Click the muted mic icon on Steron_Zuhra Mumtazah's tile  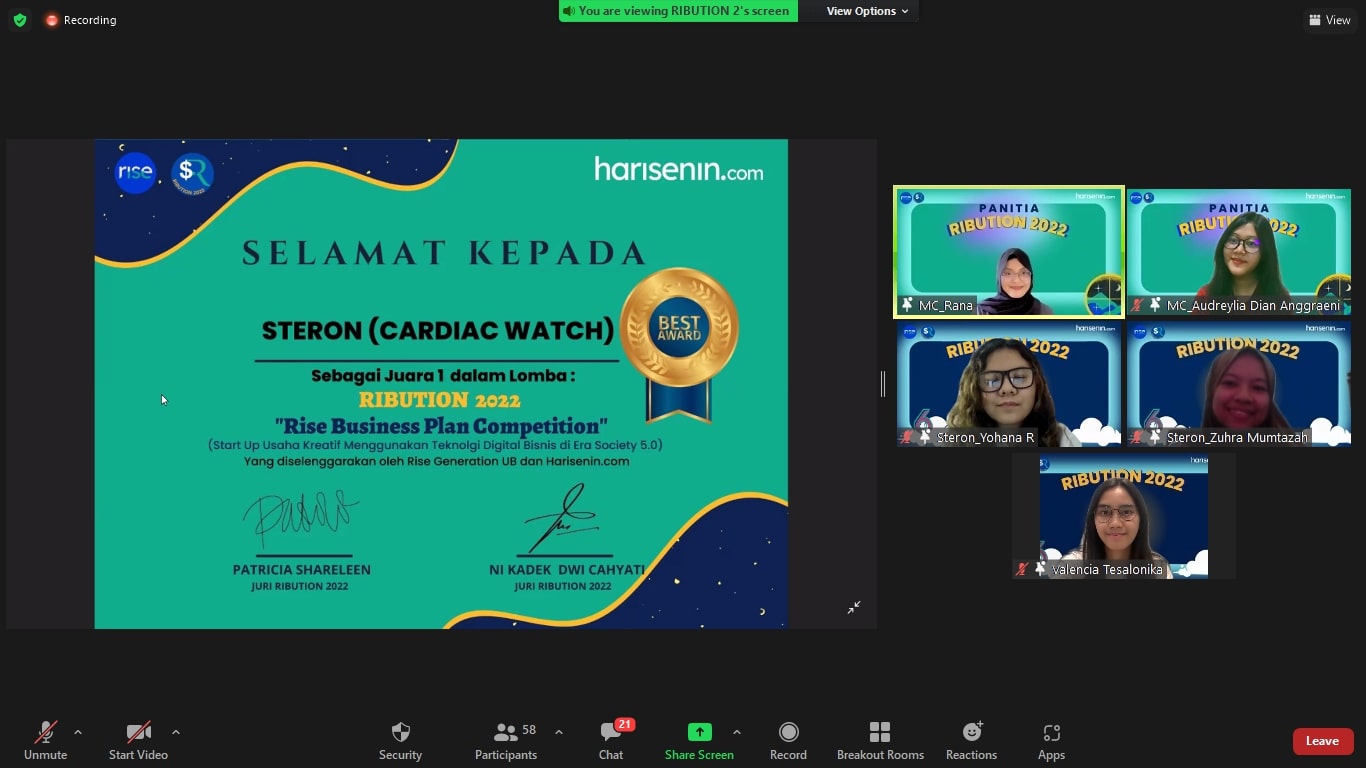coord(1137,437)
